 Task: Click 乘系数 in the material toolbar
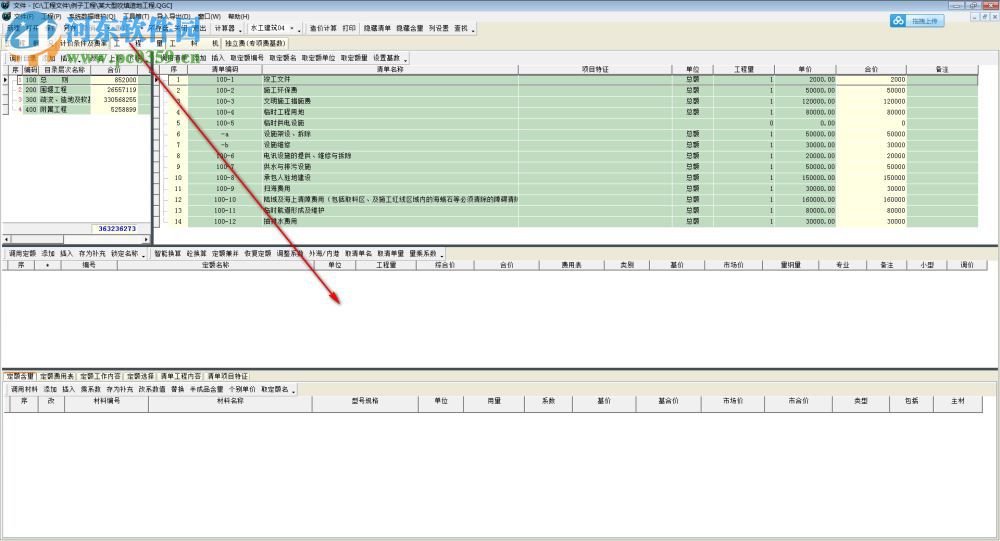91,389
